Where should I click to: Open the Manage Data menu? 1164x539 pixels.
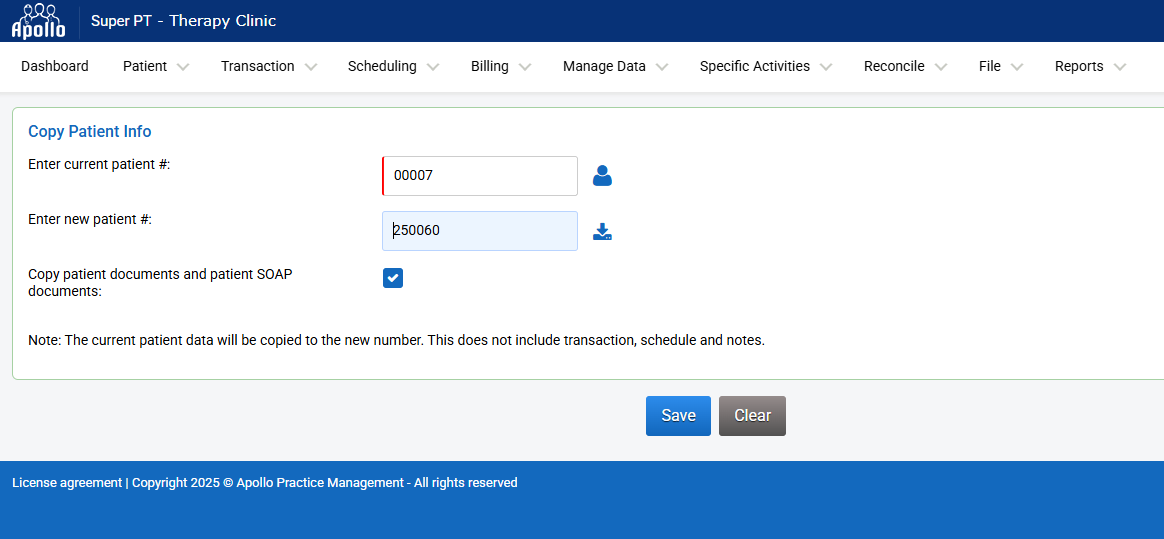[614, 67]
